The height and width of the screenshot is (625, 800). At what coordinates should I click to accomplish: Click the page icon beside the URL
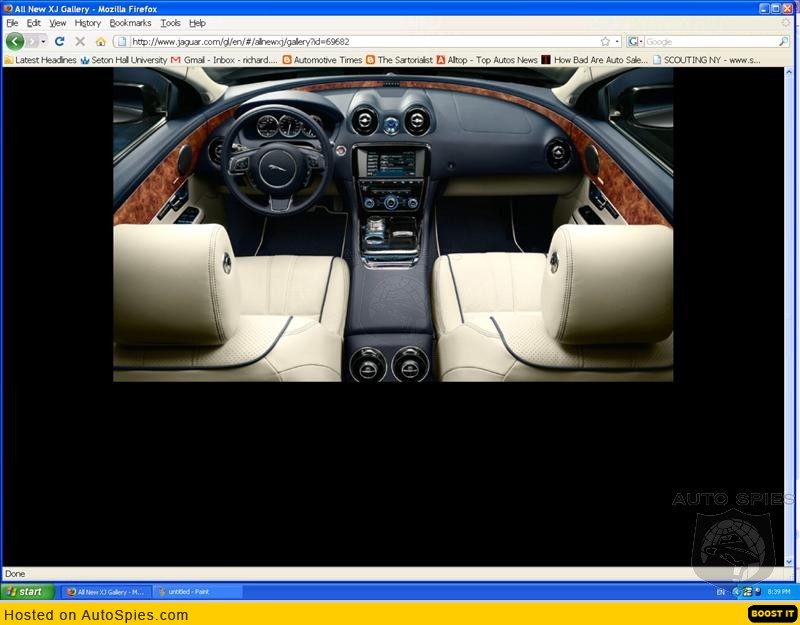coord(121,41)
